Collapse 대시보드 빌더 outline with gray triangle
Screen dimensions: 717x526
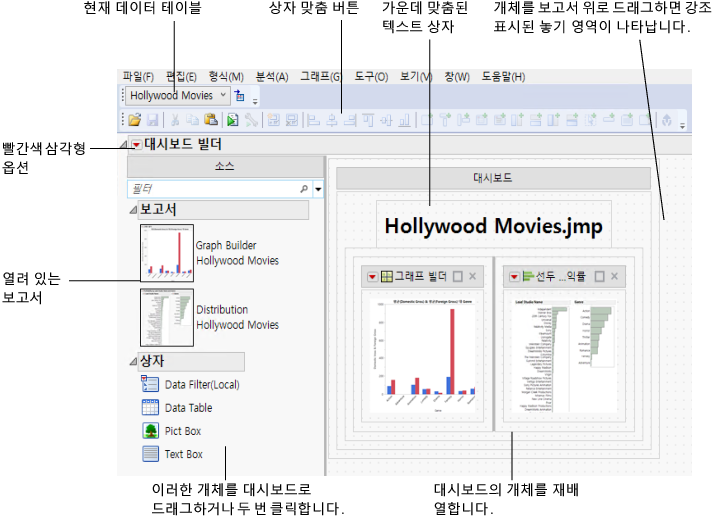(123, 145)
